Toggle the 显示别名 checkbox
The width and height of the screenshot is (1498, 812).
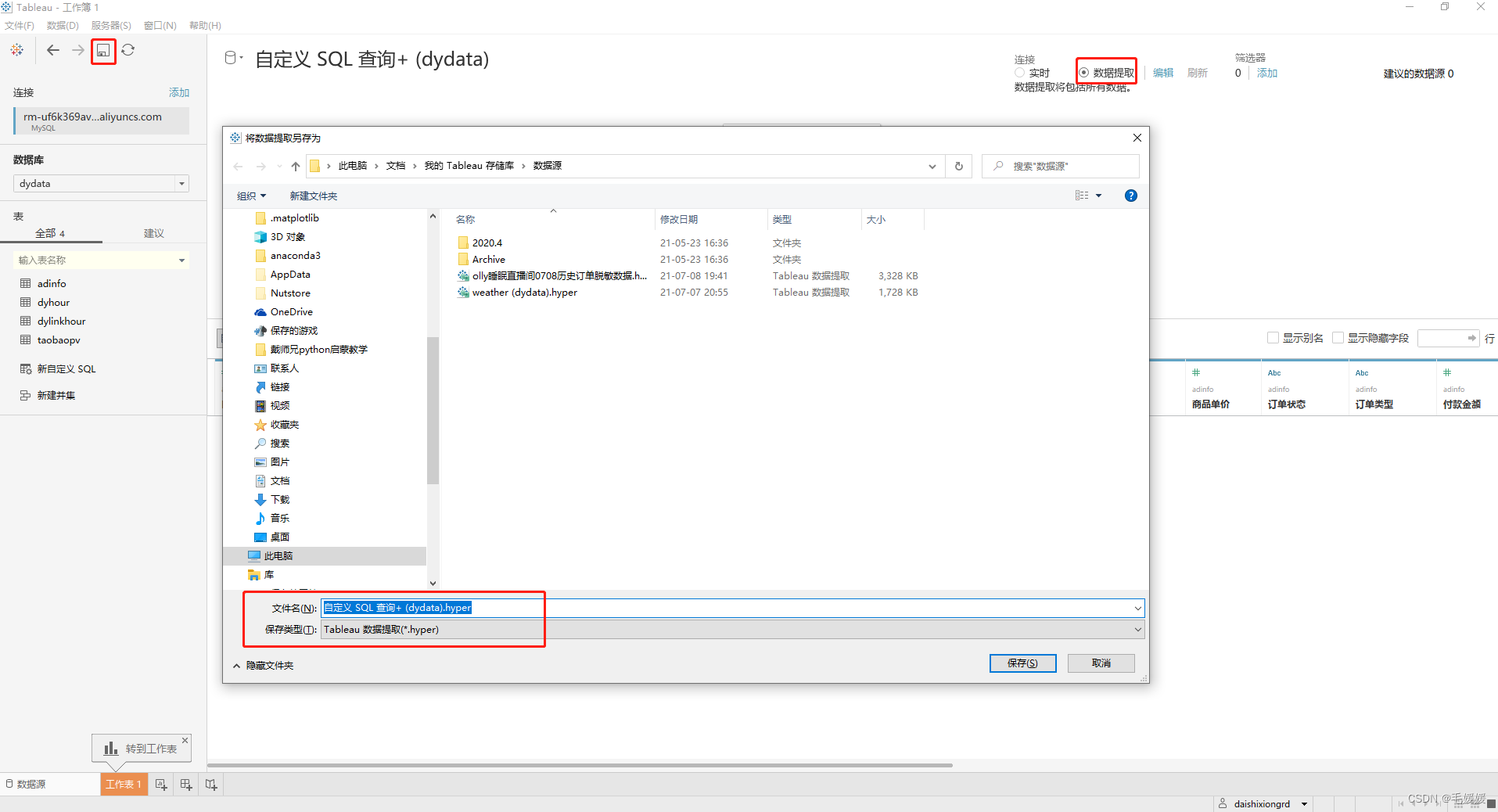[1273, 338]
